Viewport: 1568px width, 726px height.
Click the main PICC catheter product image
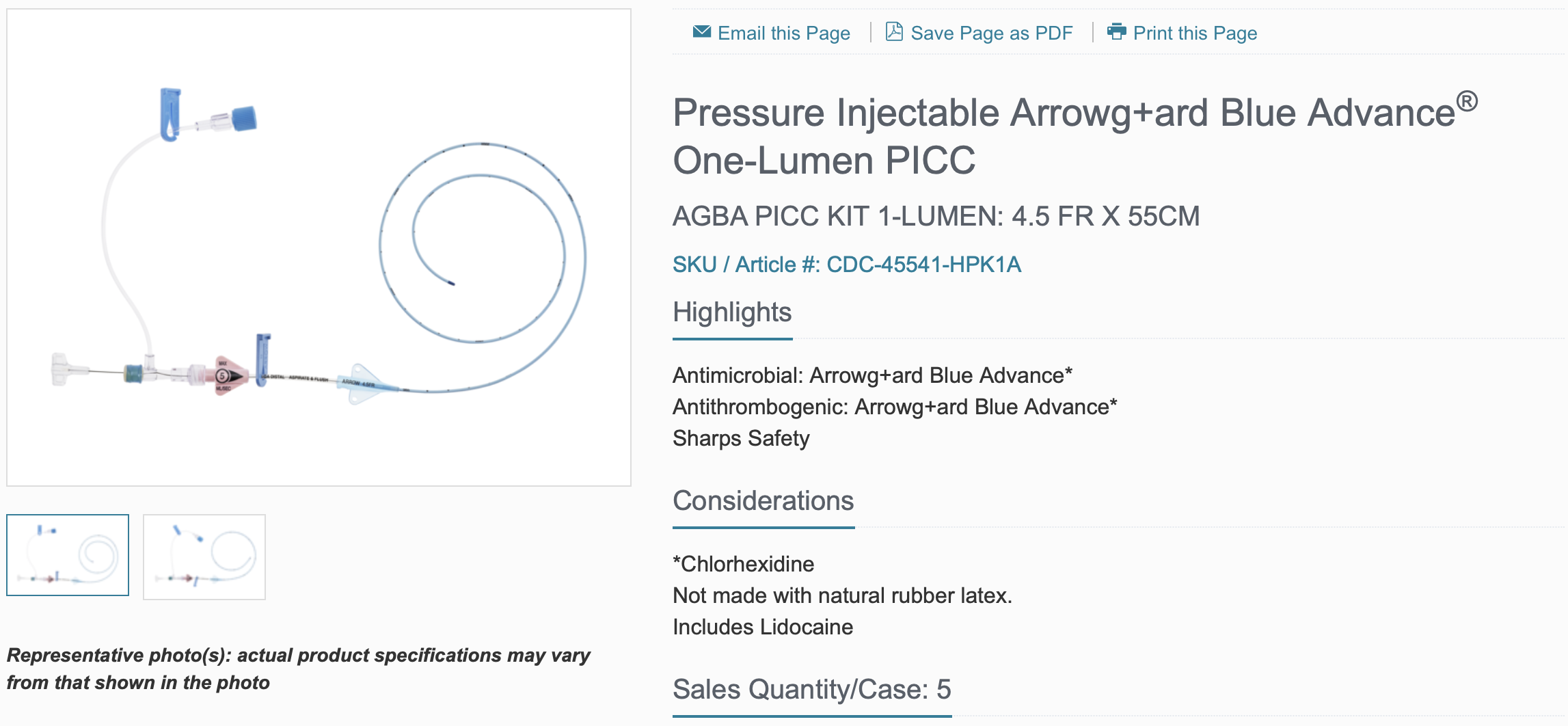(319, 247)
